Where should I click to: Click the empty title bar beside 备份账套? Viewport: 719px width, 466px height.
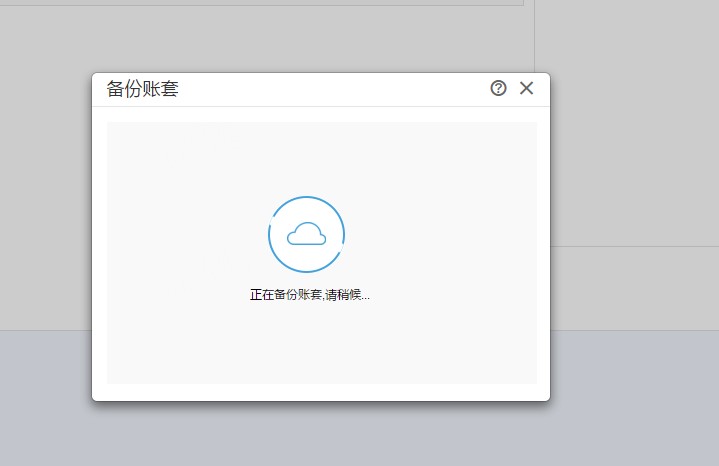330,89
